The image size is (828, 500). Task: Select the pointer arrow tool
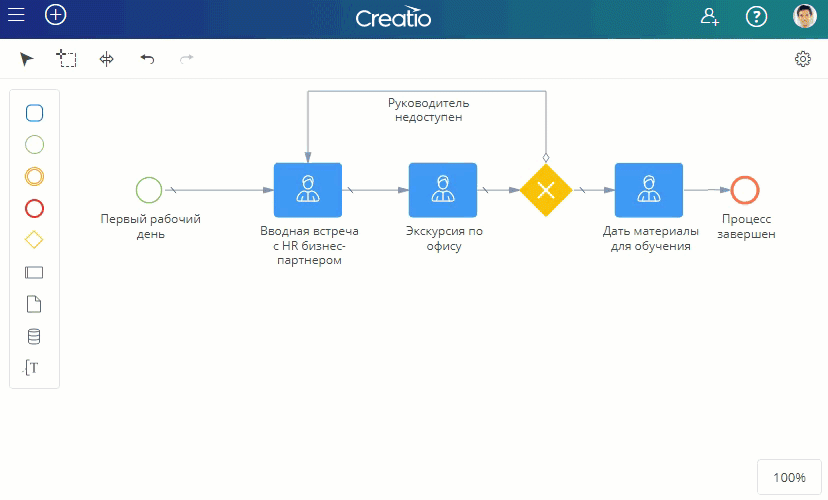tap(26, 59)
